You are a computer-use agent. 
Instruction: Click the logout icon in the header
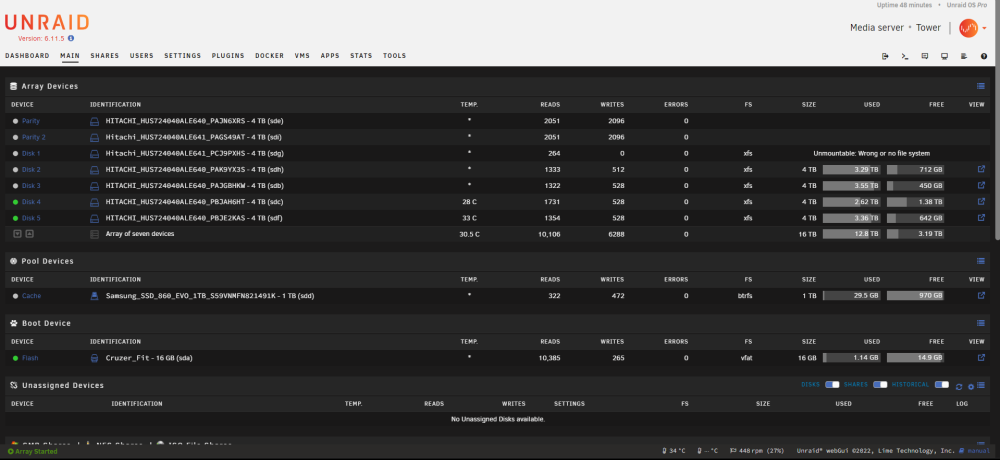pos(885,56)
